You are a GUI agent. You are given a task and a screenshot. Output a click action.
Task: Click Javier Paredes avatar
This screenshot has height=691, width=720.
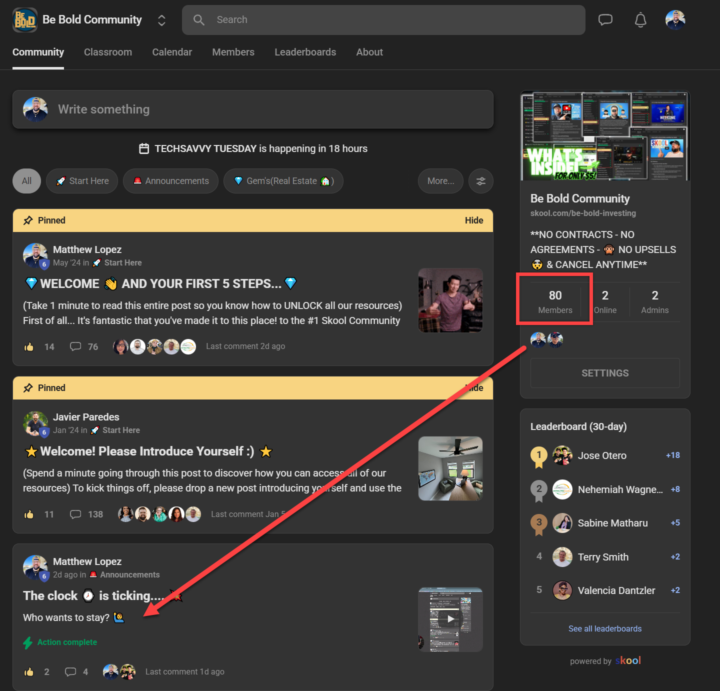[35, 423]
